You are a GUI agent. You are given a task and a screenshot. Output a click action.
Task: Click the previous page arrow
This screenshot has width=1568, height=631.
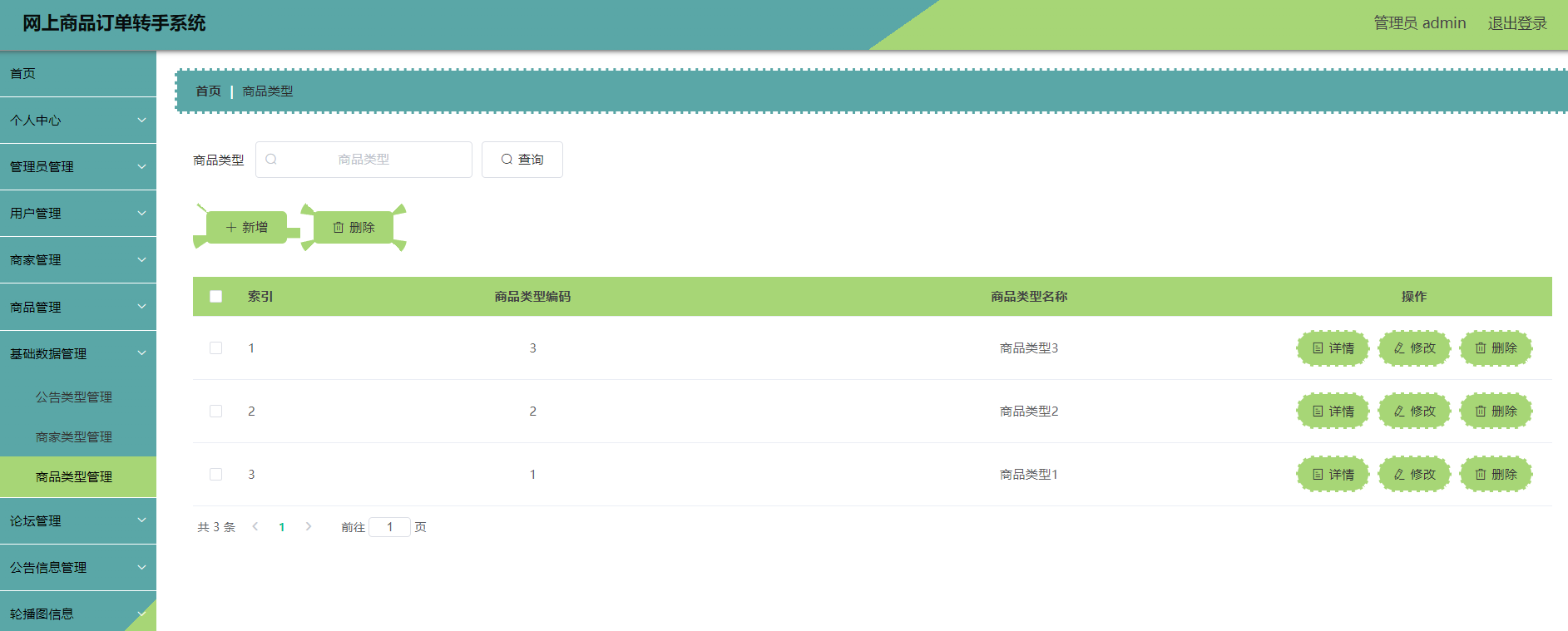point(255,526)
